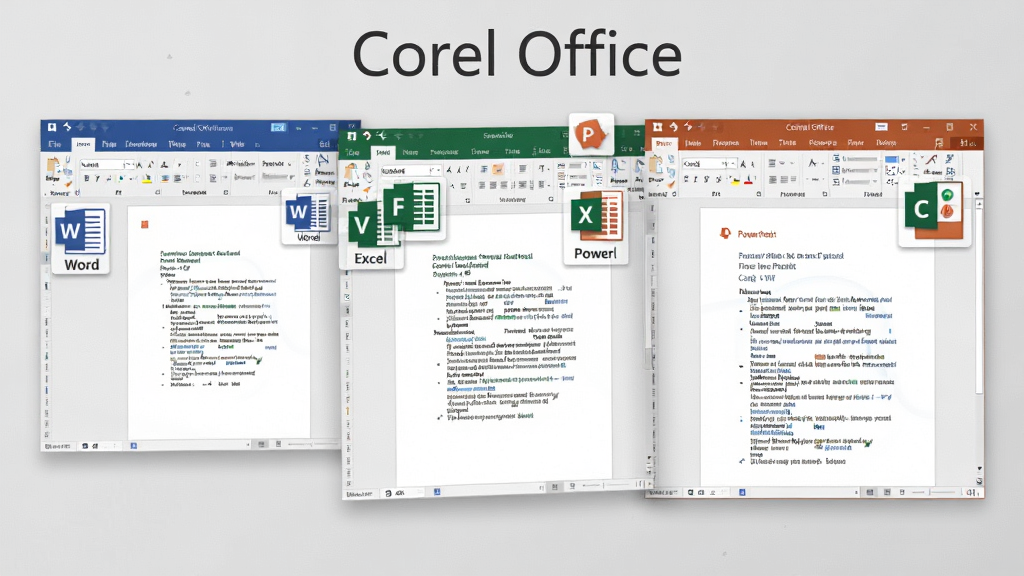Select the first active tab in orange window
The height and width of the screenshot is (576, 1024).
pos(664,143)
